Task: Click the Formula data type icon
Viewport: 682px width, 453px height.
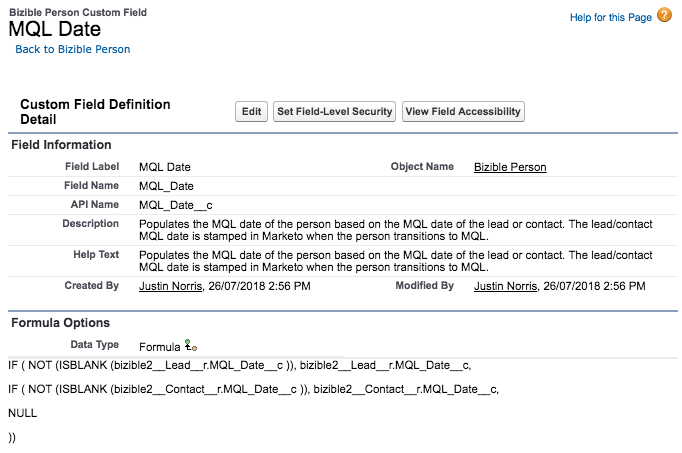Action: [x=191, y=344]
